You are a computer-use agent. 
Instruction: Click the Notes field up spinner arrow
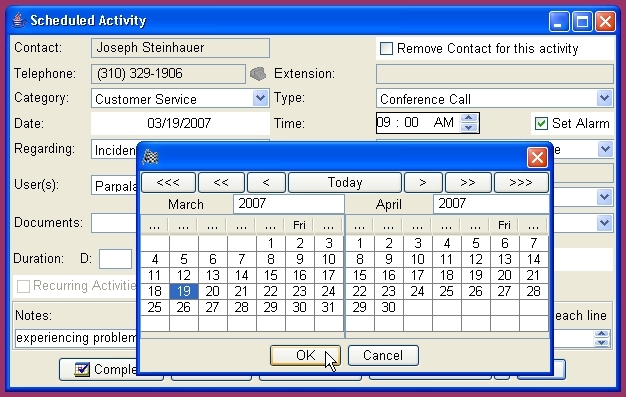click(601, 334)
